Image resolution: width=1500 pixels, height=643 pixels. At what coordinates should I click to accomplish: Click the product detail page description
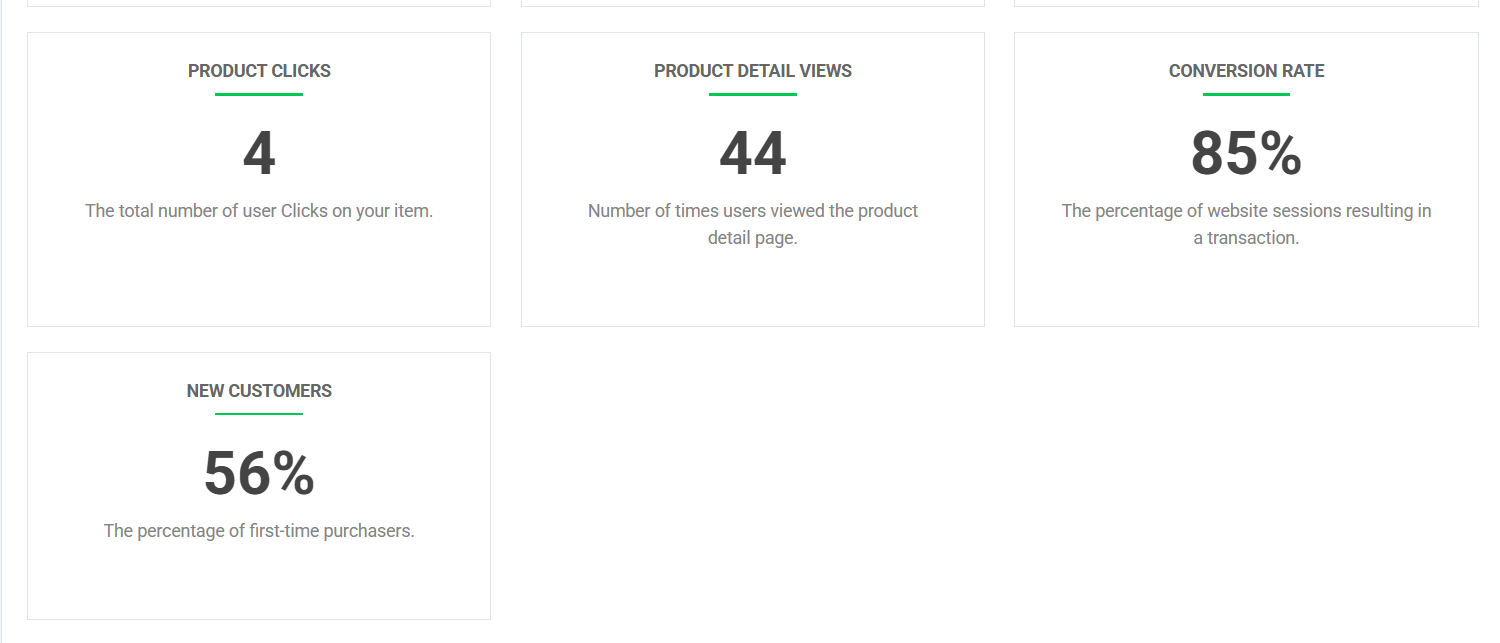click(753, 224)
